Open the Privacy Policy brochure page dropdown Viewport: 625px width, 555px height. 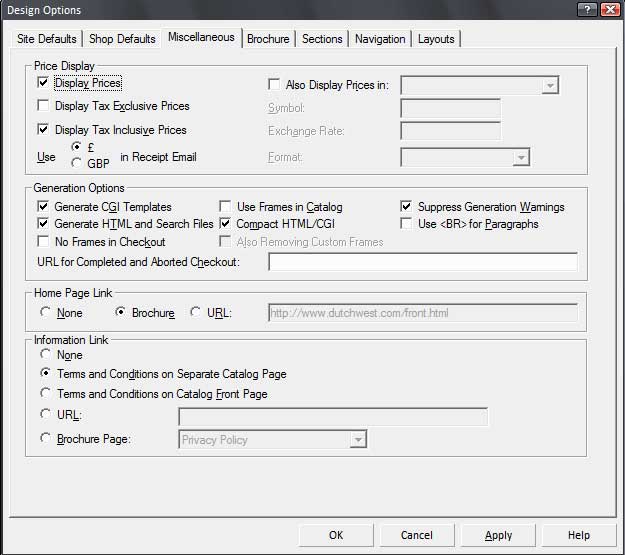pos(358,440)
